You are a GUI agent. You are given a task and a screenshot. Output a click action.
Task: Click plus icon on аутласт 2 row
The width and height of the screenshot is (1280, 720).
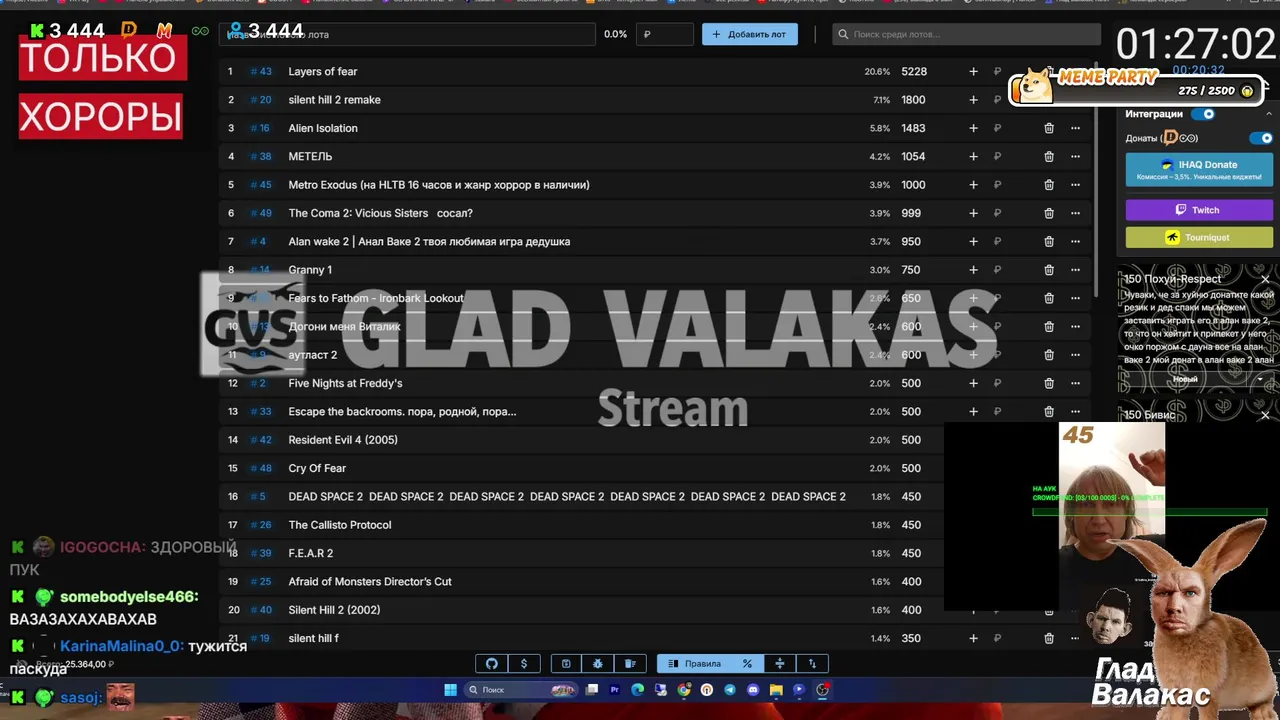coord(973,355)
